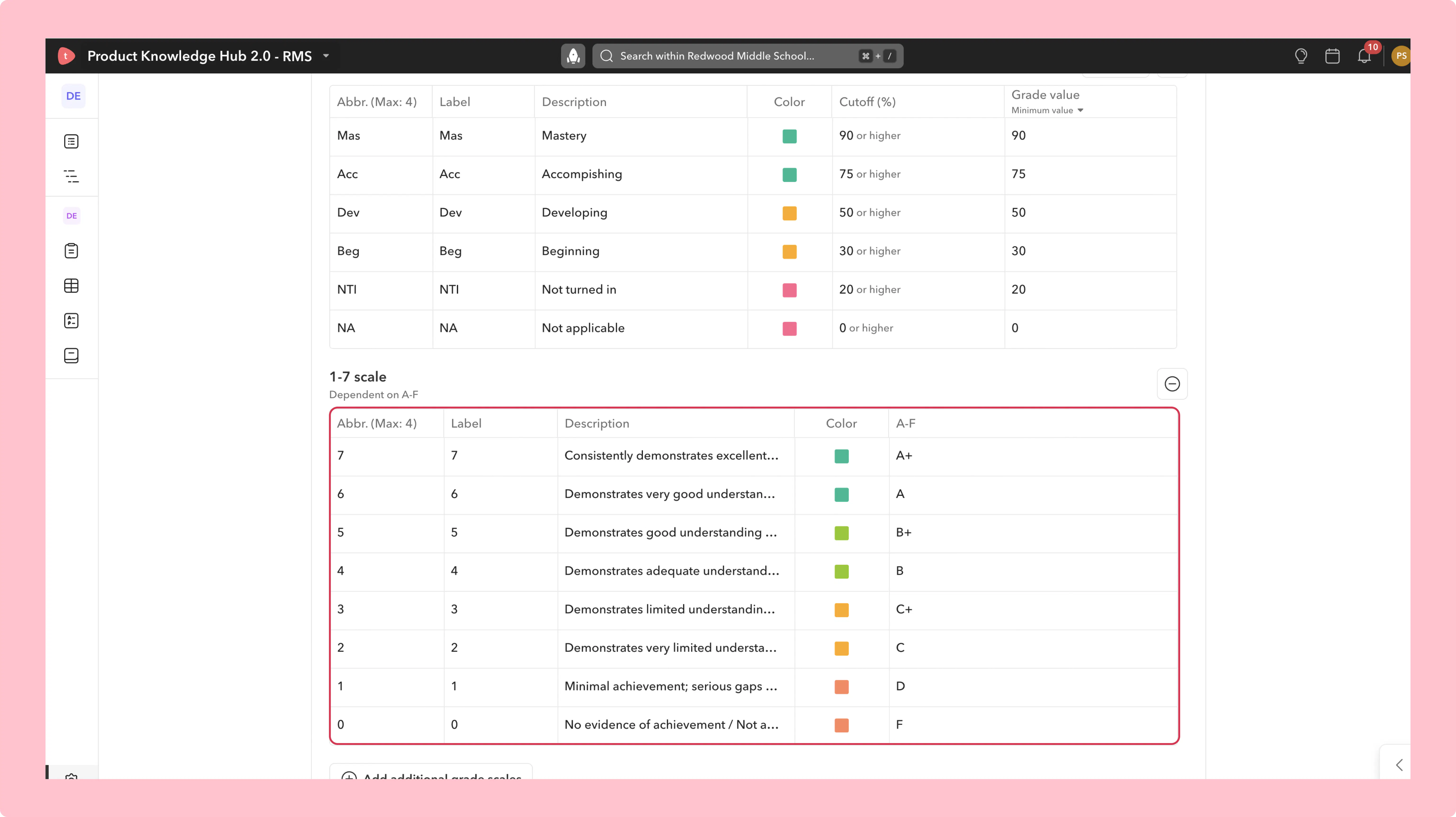Select the small purple DE sidebar badge
Screen dimensions: 1456x817
[x=72, y=216]
